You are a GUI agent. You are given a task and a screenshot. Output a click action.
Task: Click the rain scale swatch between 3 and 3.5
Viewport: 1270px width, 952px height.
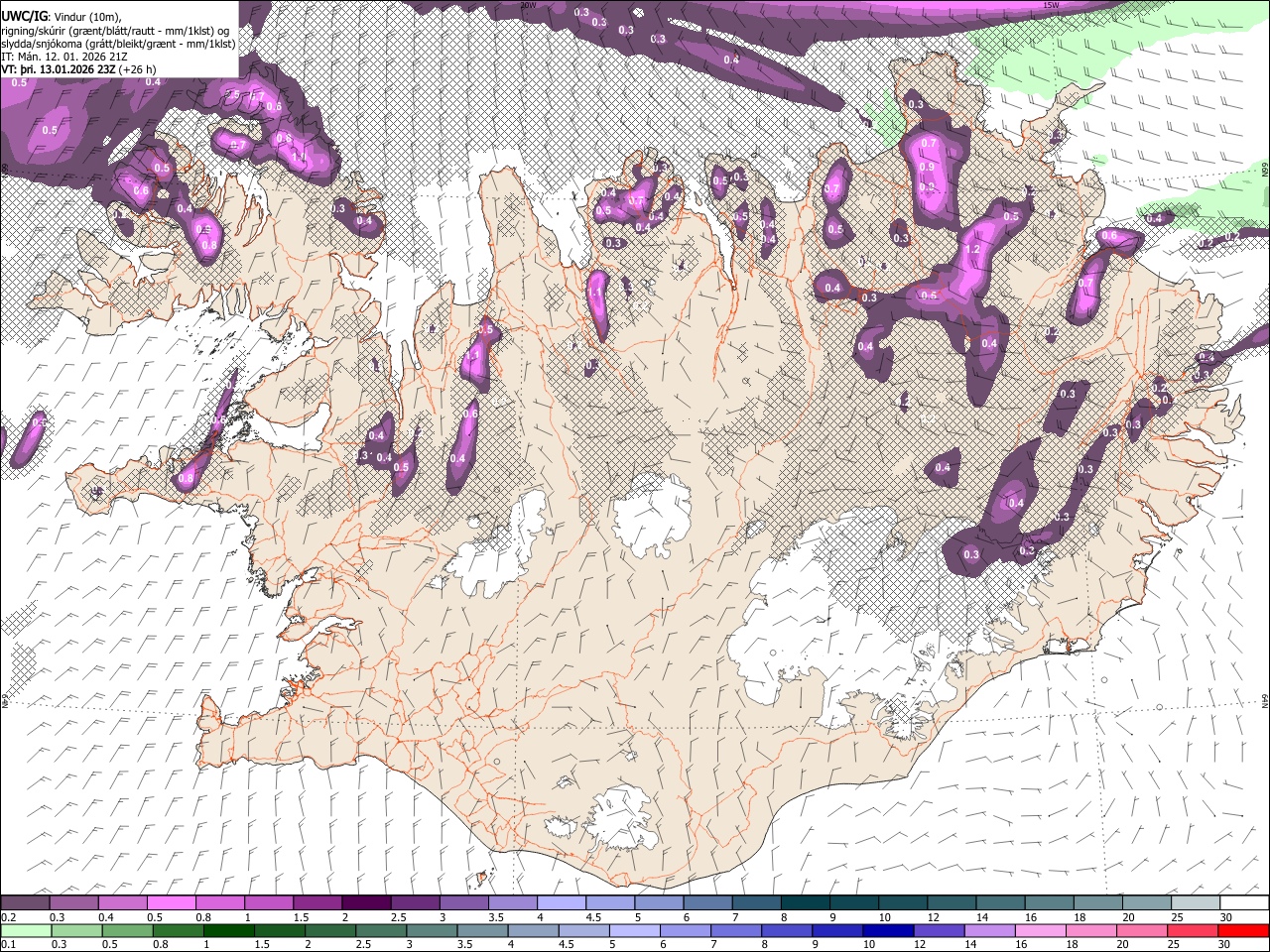point(432,930)
